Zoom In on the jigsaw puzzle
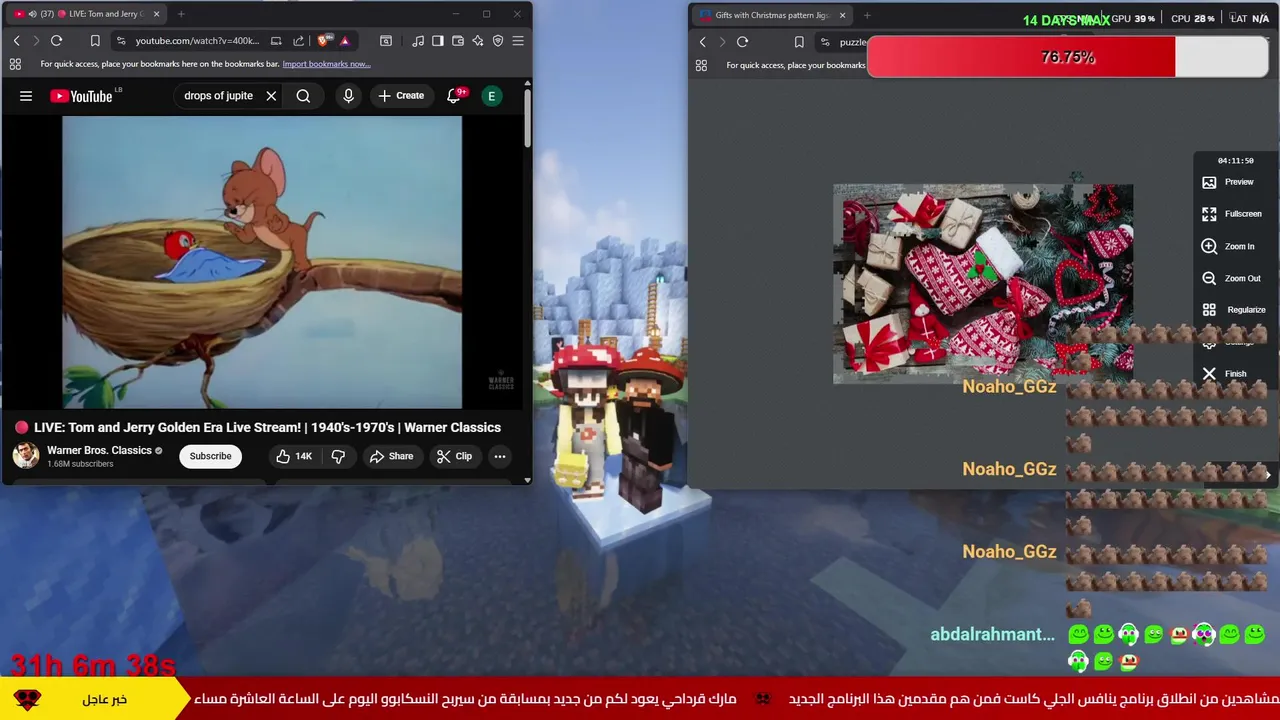 coord(1229,246)
